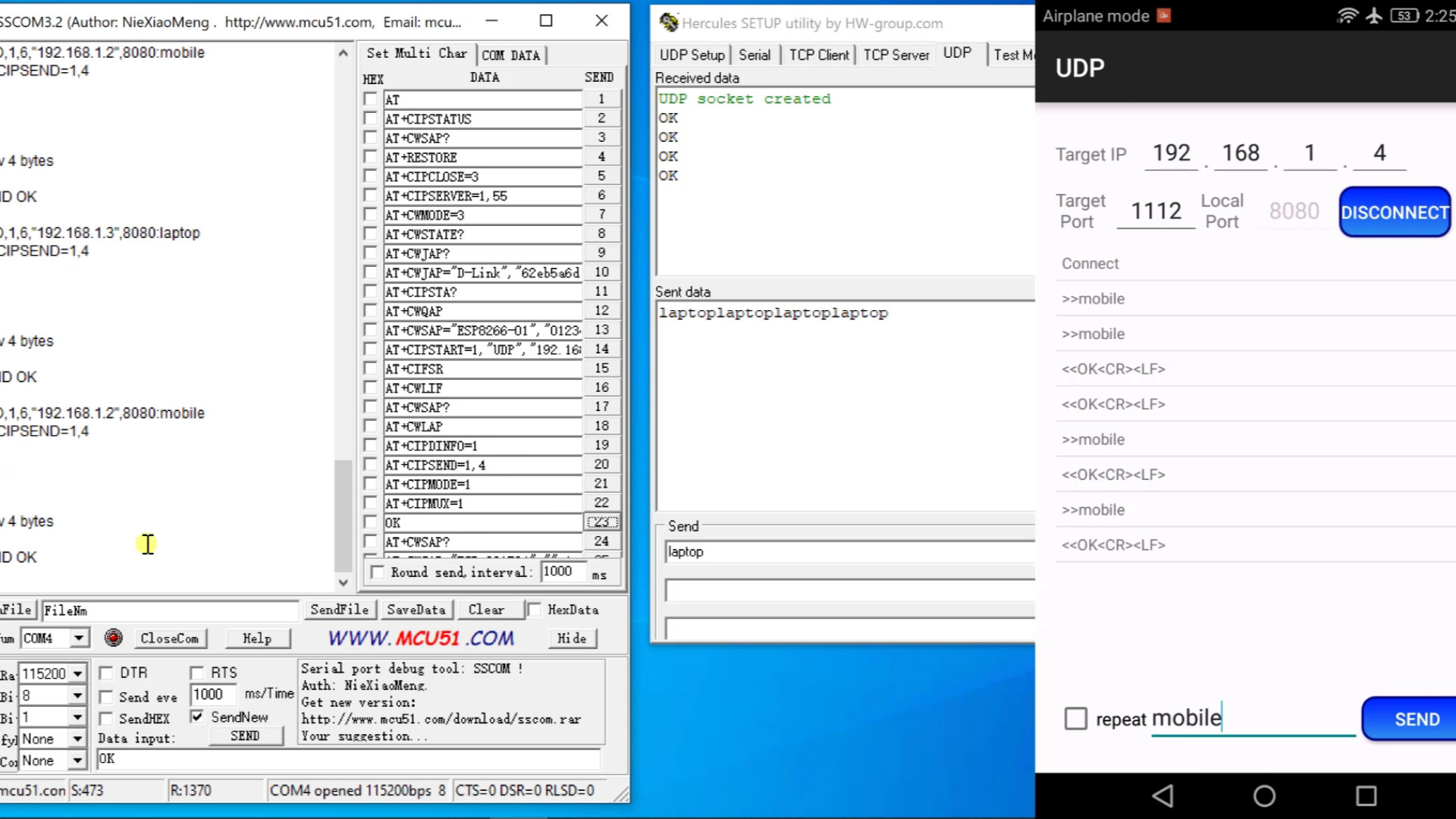Click send button 20 for AT+CIPSEND=1,4
The image size is (1456, 819).
coord(601,464)
